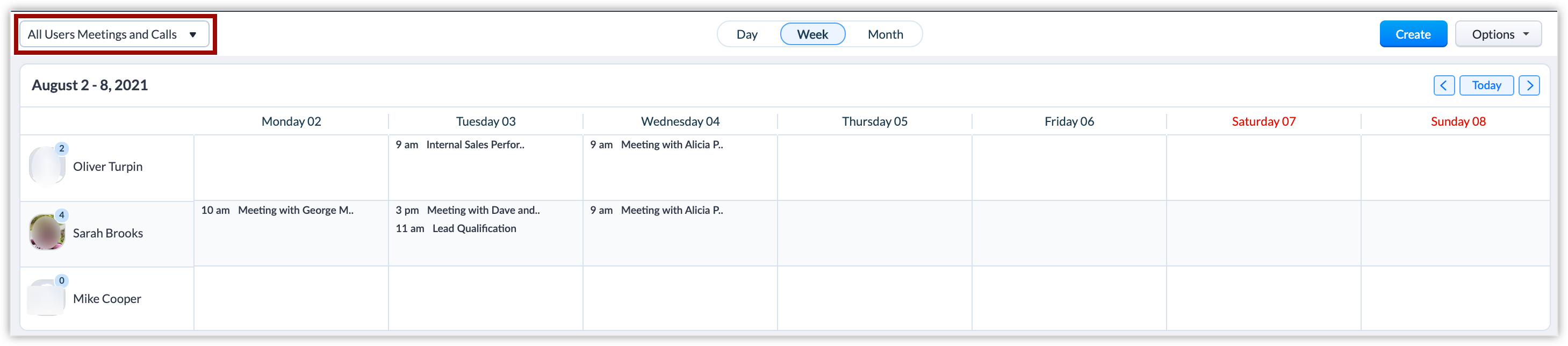Switch to Month calendar view

884,35
